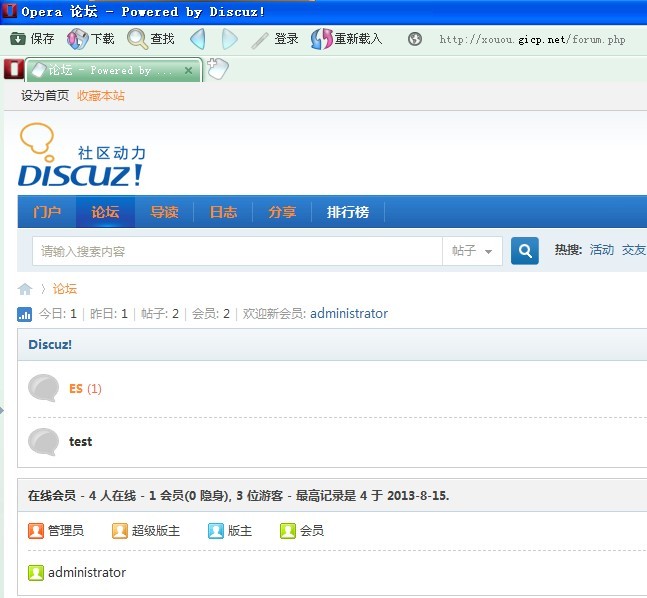Click the statistics bar chart icon
647x598 pixels.
(24, 314)
